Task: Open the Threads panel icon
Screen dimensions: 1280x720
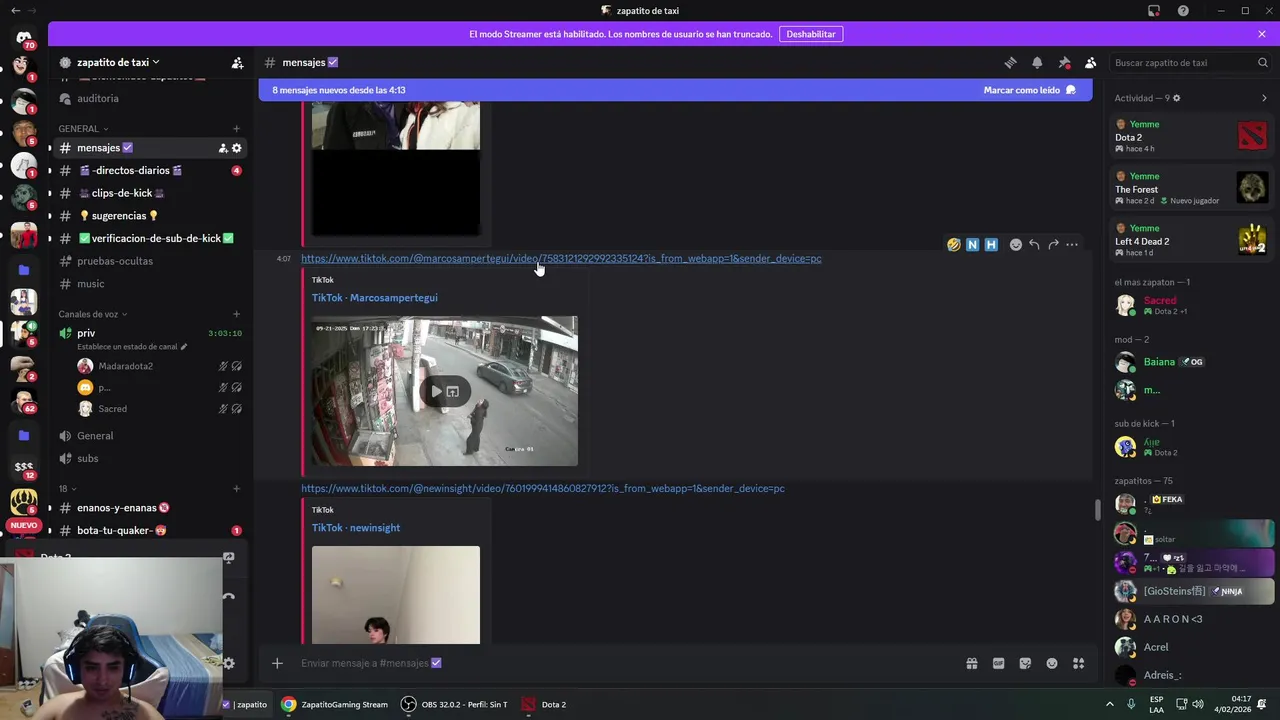Action: coord(1010,62)
